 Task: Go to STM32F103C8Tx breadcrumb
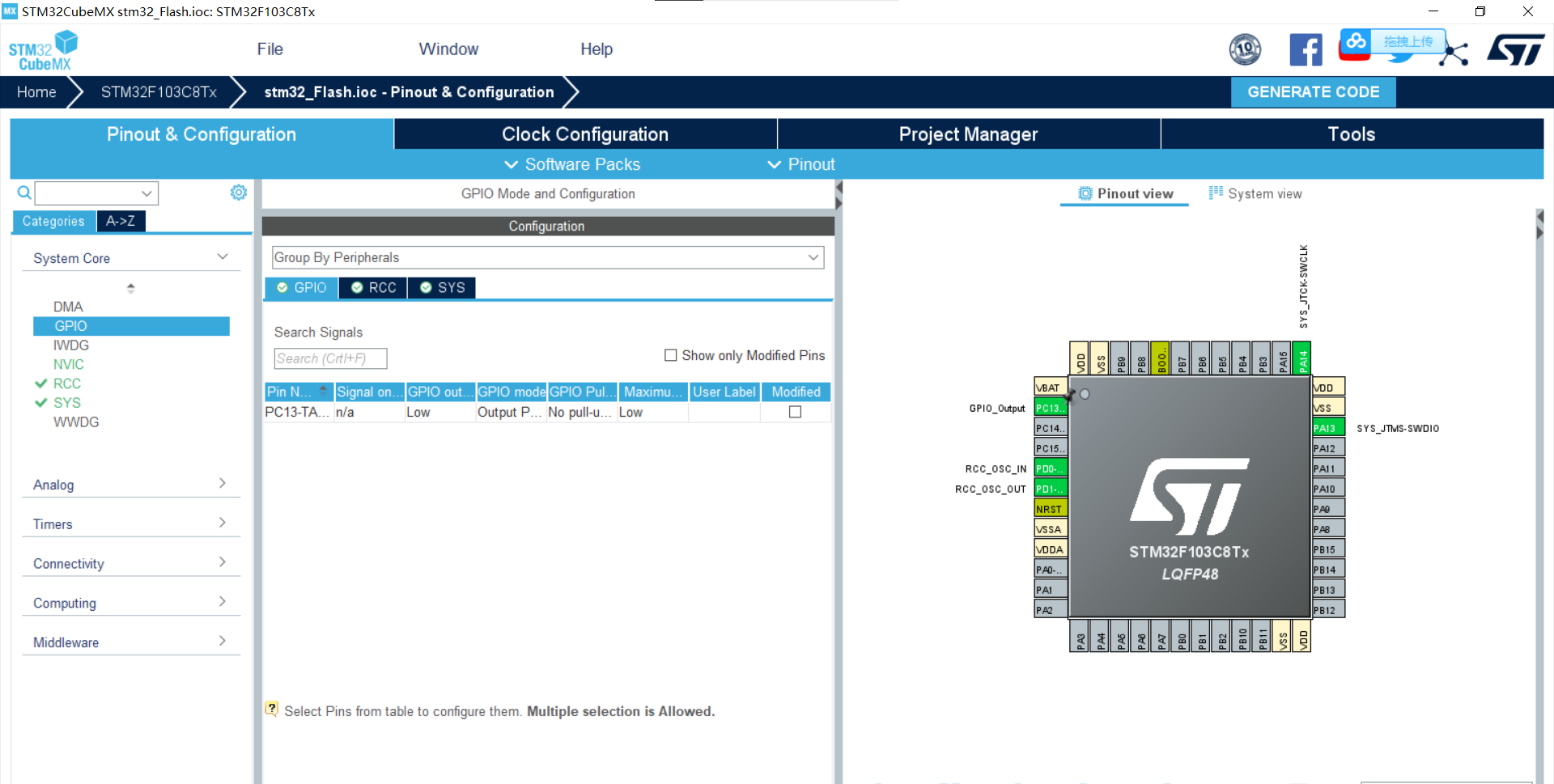coord(159,92)
